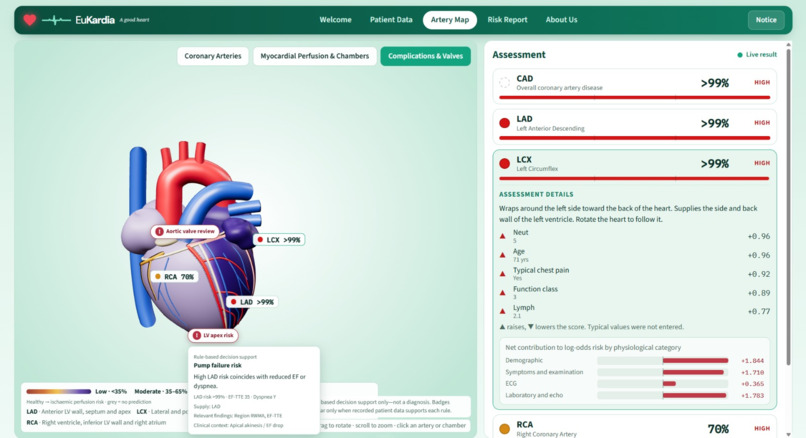The width and height of the screenshot is (806, 438).
Task: Switch to Myocardial Perfusion & Chambers tab
Action: (x=315, y=56)
